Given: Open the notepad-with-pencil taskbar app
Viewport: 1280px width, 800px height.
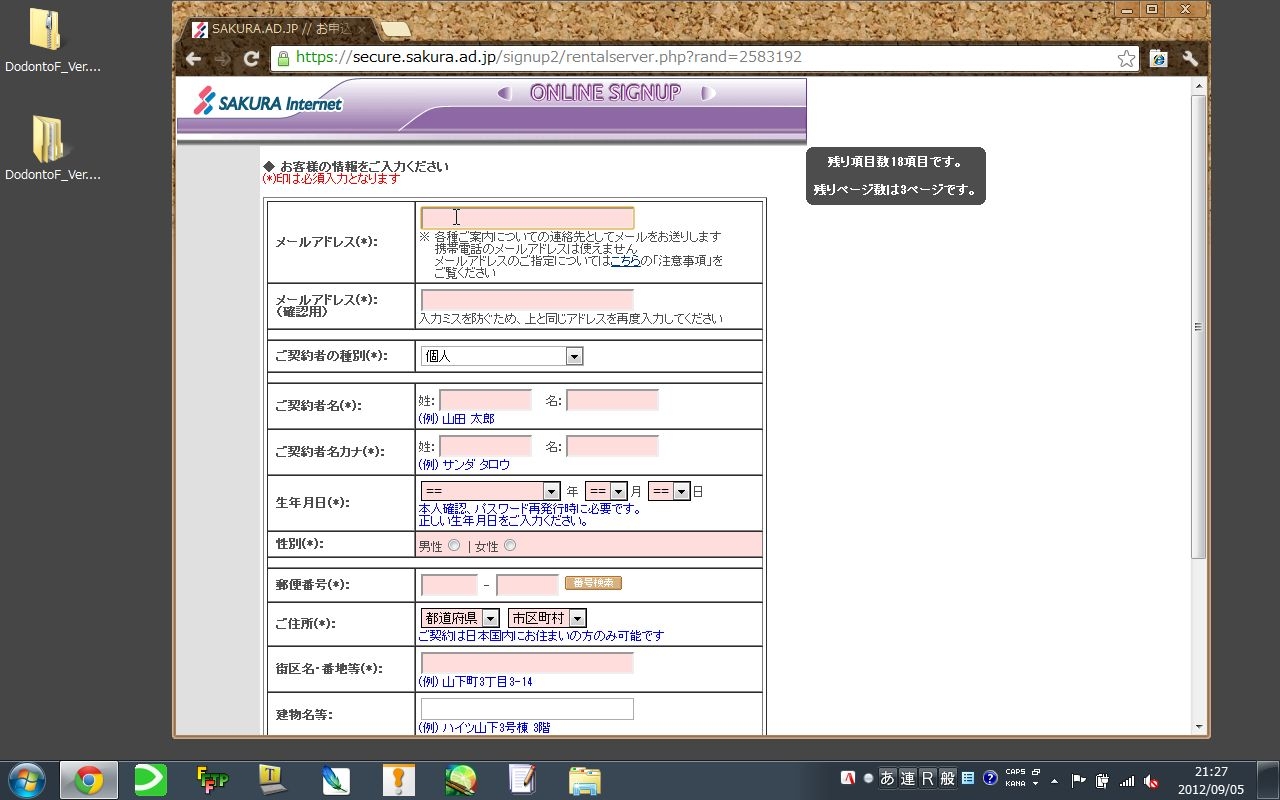Looking at the screenshot, I should (522, 780).
